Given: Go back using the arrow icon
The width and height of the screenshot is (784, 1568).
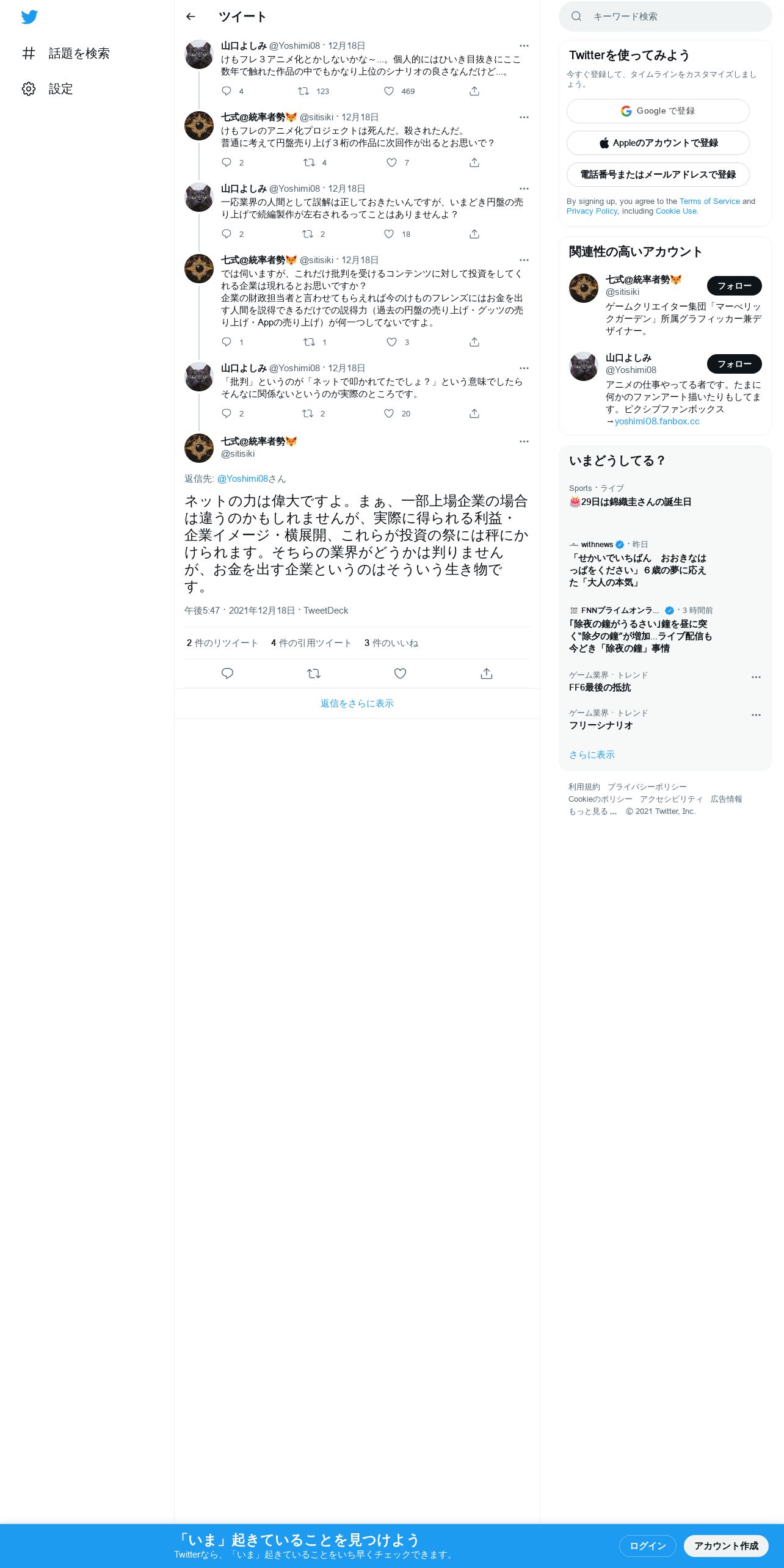Looking at the screenshot, I should 191,16.
